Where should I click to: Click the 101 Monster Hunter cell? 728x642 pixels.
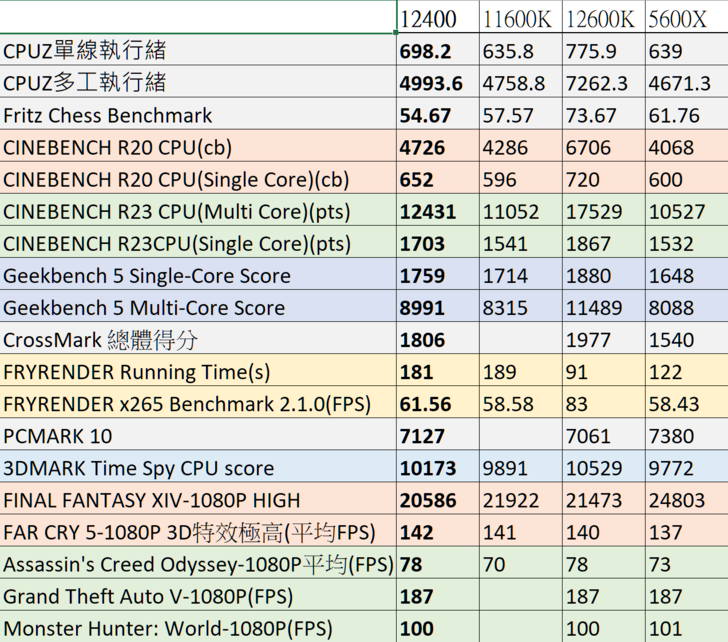coord(687,626)
